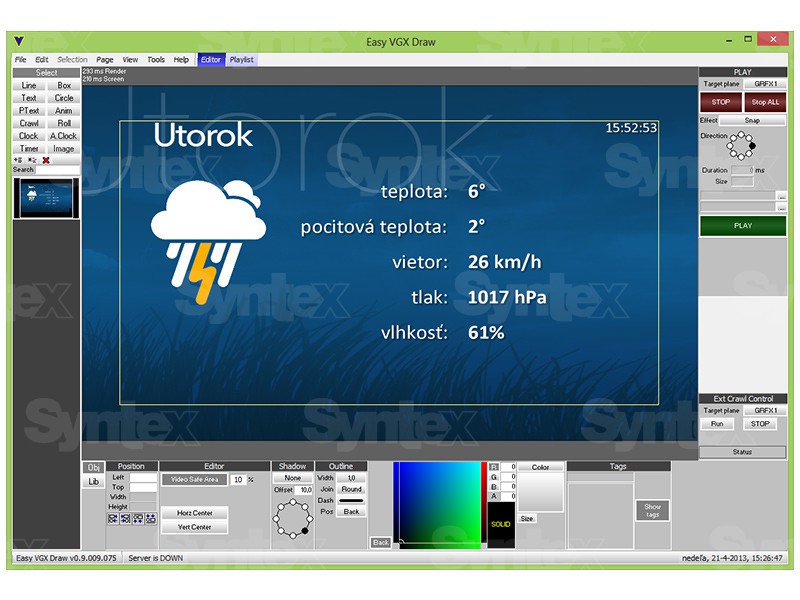This screenshot has height=600, width=800.
Task: Pick the A.Clock tool
Action: tap(64, 136)
